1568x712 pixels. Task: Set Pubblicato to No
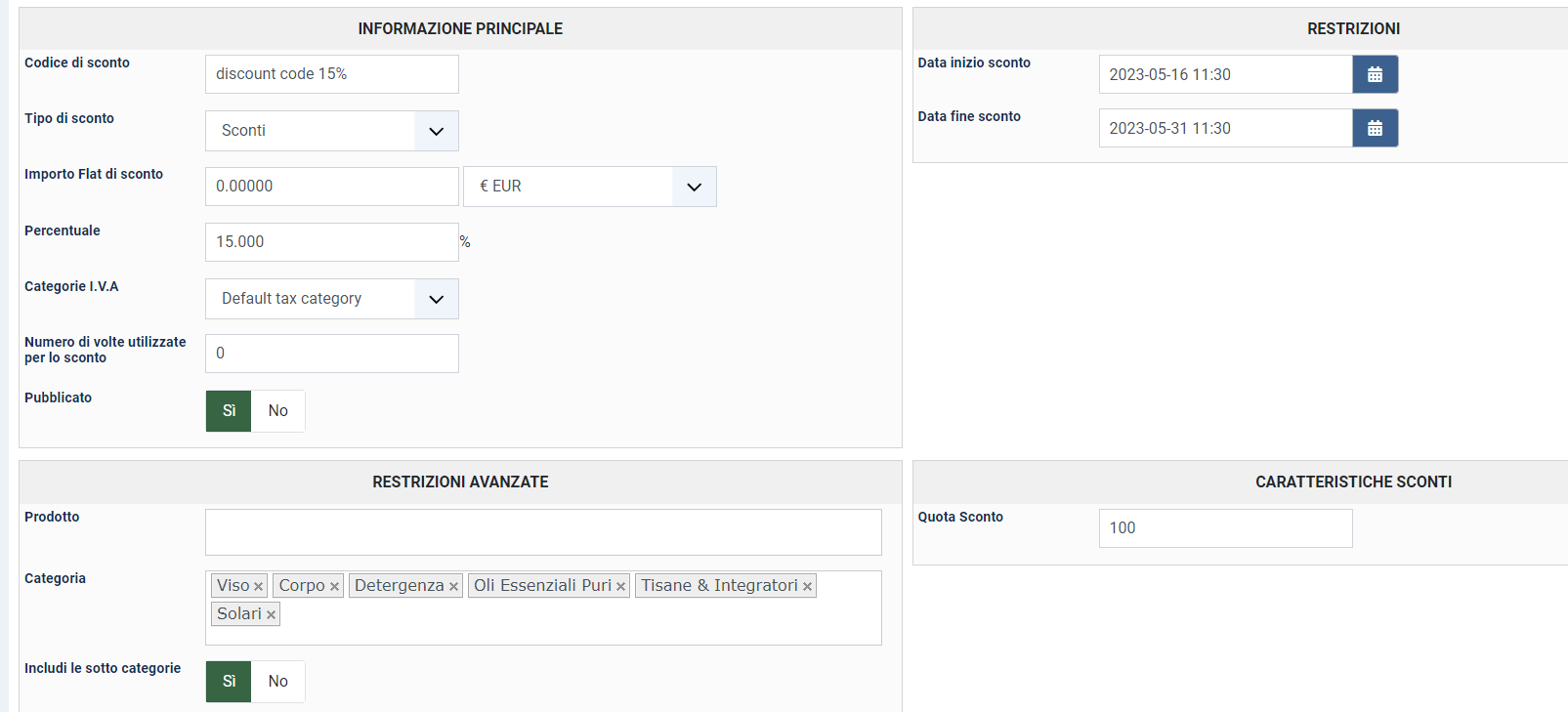pyautogui.click(x=278, y=411)
